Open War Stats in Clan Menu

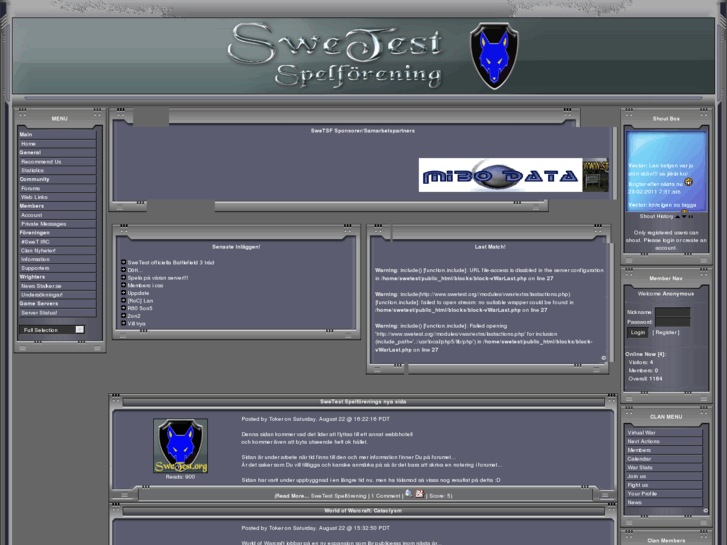pyautogui.click(x=640, y=468)
